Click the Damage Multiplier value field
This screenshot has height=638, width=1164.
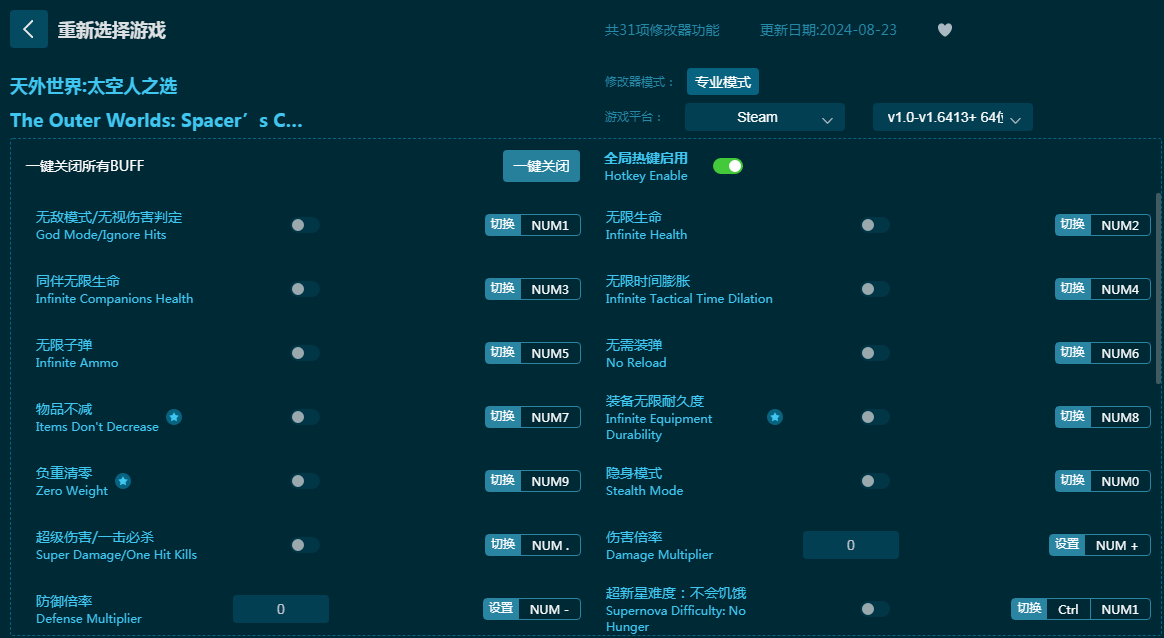(850, 545)
